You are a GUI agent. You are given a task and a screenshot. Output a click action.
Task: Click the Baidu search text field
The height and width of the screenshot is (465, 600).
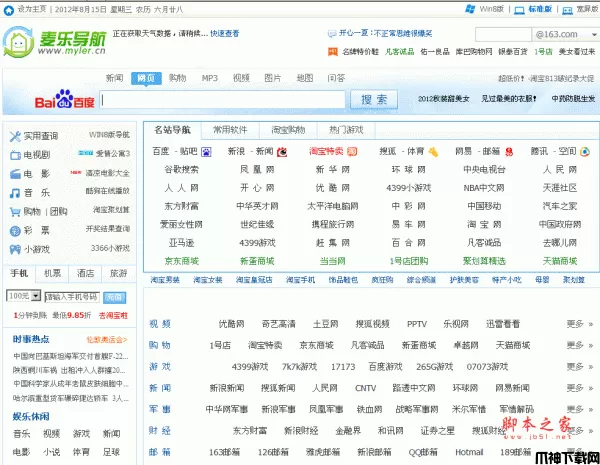[223, 100]
